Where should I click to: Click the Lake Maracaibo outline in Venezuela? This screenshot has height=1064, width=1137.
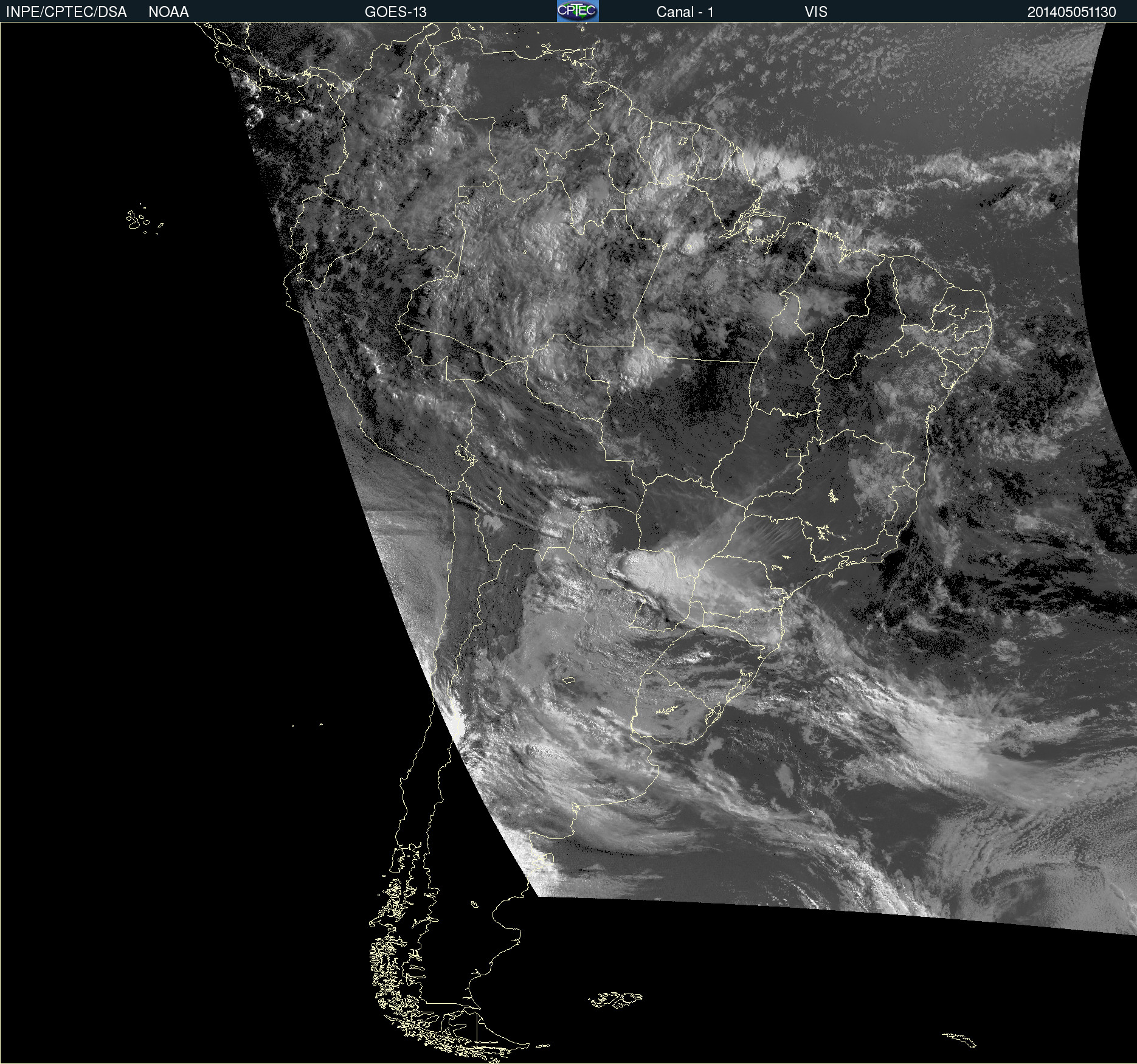point(432,63)
